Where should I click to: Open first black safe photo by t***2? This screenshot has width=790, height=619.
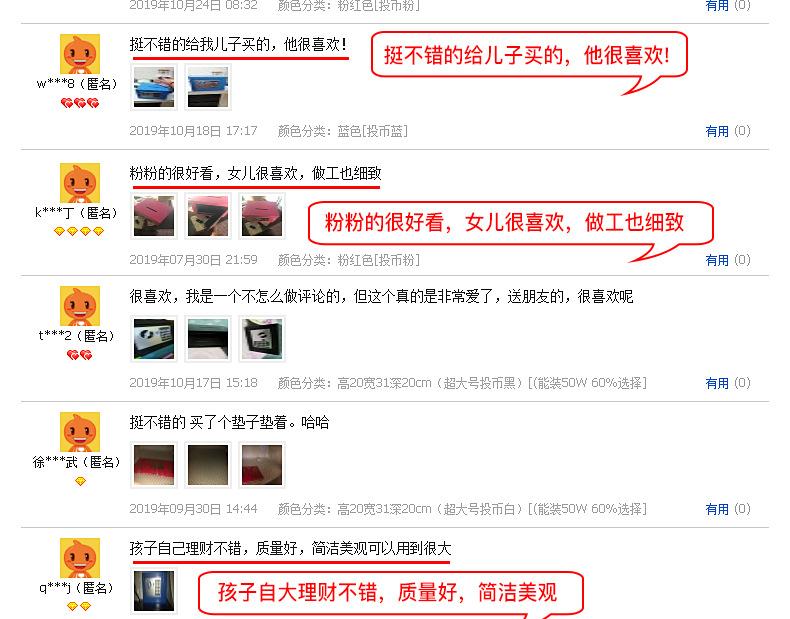[154, 339]
